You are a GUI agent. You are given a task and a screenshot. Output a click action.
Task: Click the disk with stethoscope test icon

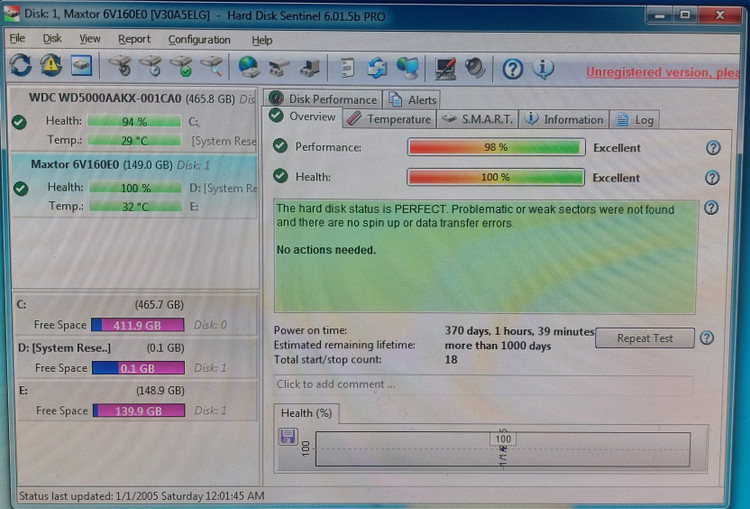point(120,66)
